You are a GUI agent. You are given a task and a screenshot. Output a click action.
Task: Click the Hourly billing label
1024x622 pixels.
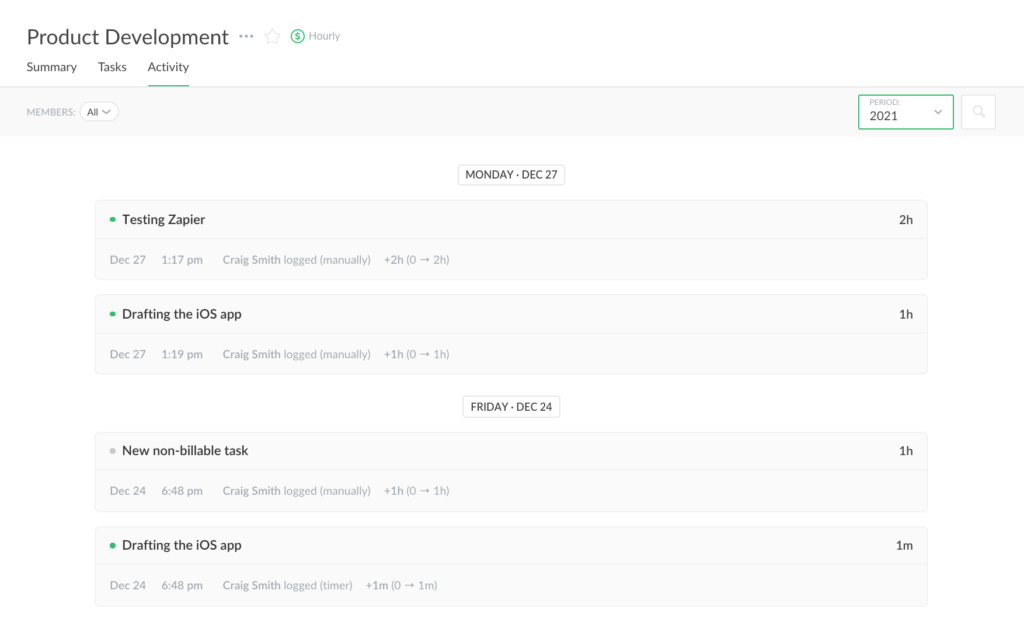tap(325, 36)
